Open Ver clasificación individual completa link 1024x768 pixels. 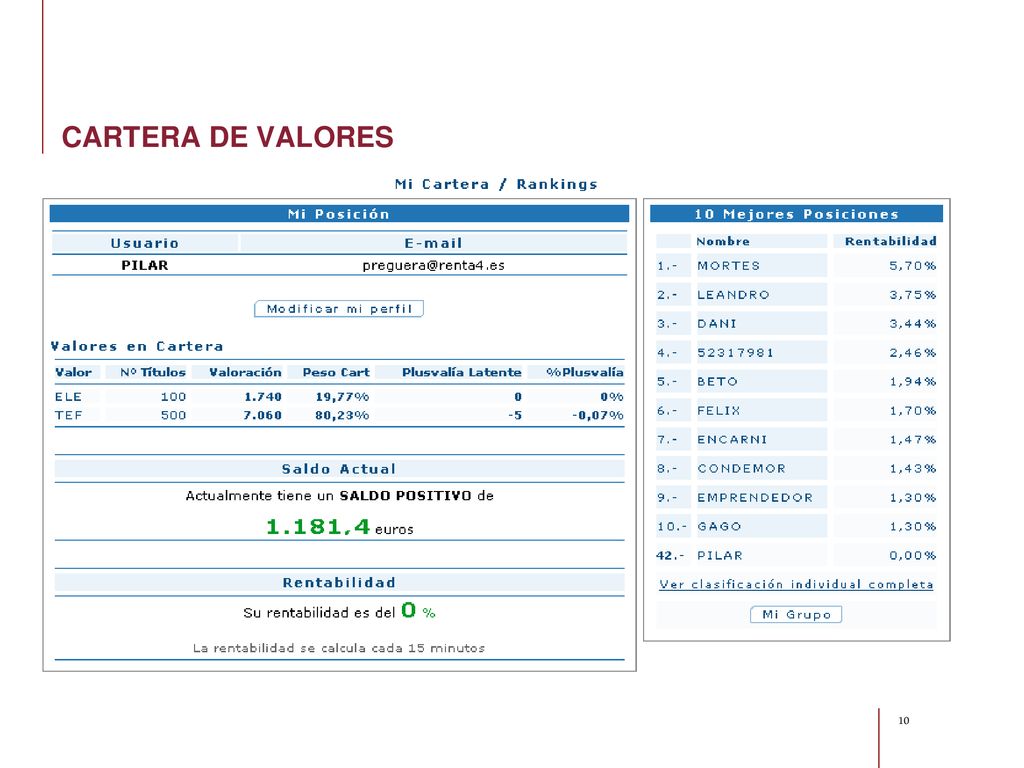(x=796, y=584)
